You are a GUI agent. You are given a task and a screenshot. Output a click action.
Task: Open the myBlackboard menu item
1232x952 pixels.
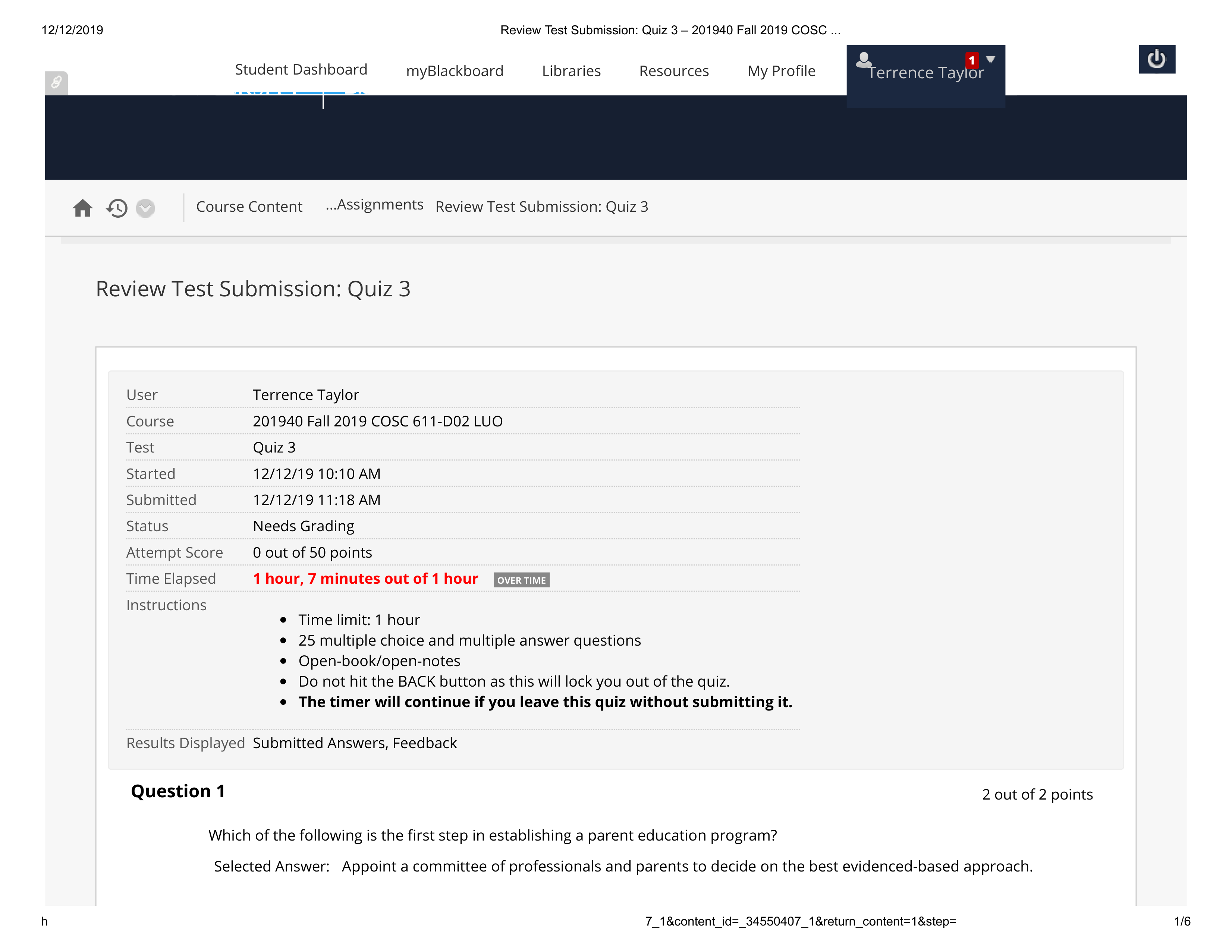coord(454,71)
